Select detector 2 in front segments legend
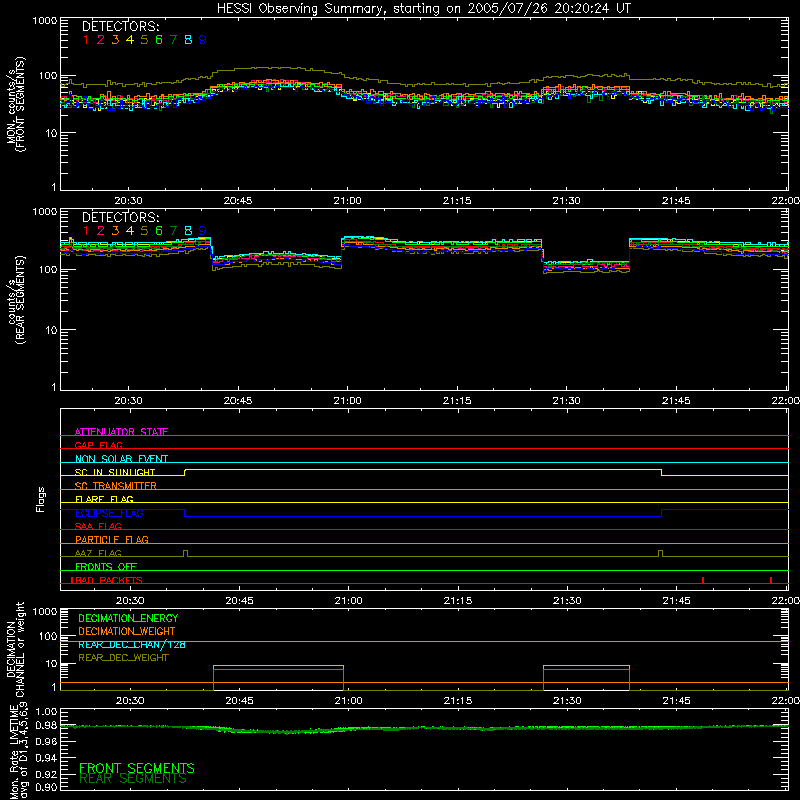 (x=101, y=40)
